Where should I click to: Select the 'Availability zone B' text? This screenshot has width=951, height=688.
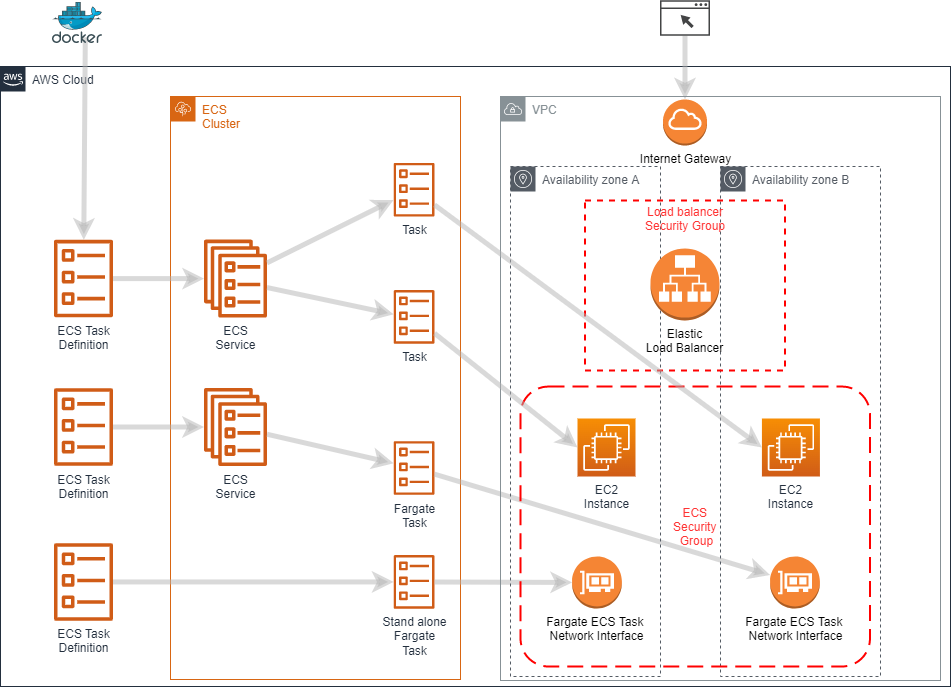coord(801,180)
